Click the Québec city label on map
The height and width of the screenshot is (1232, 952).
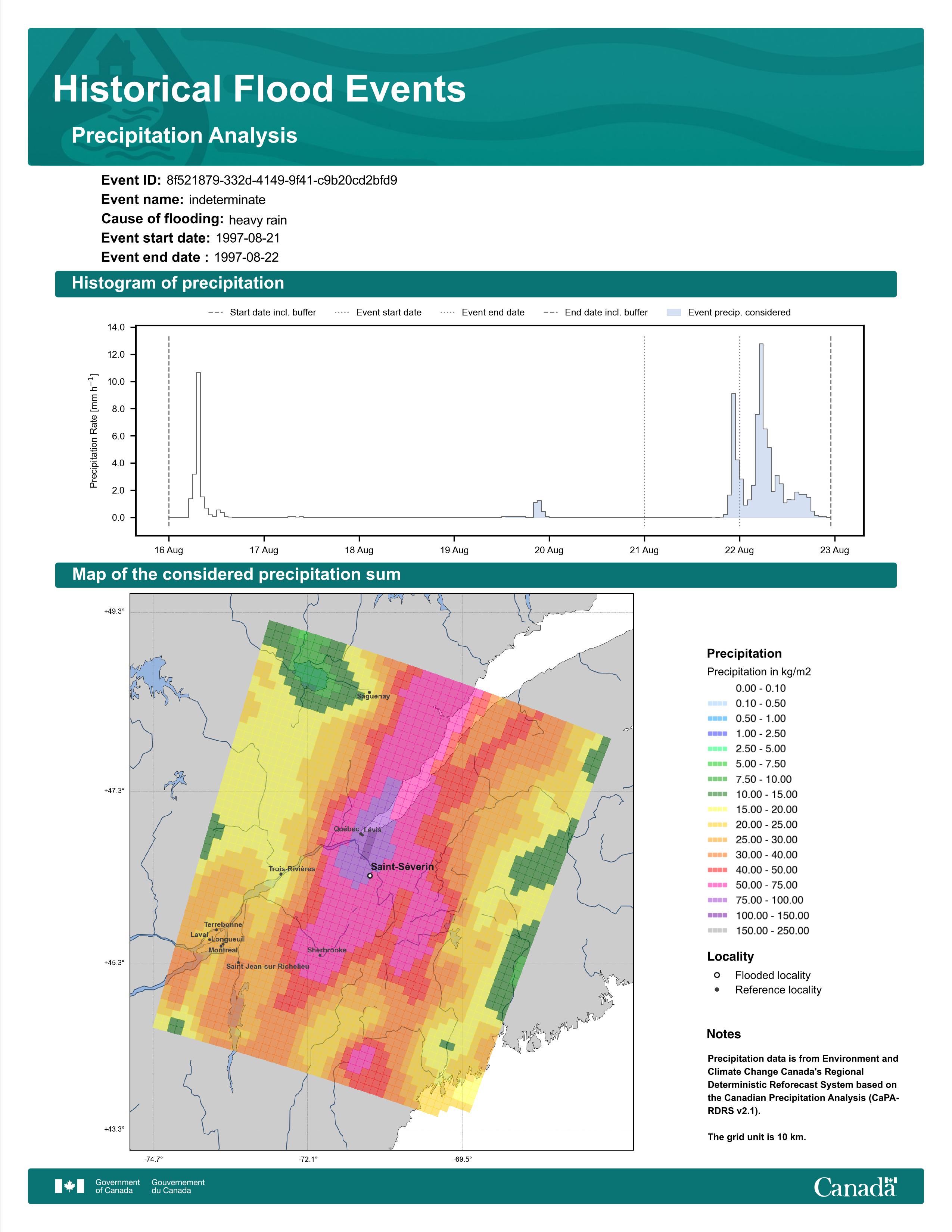[346, 829]
